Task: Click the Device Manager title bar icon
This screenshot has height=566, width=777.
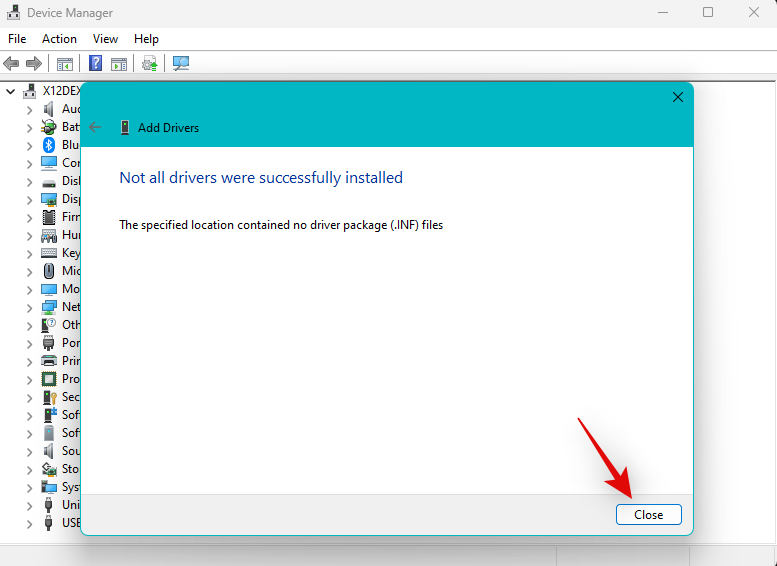Action: [14, 12]
